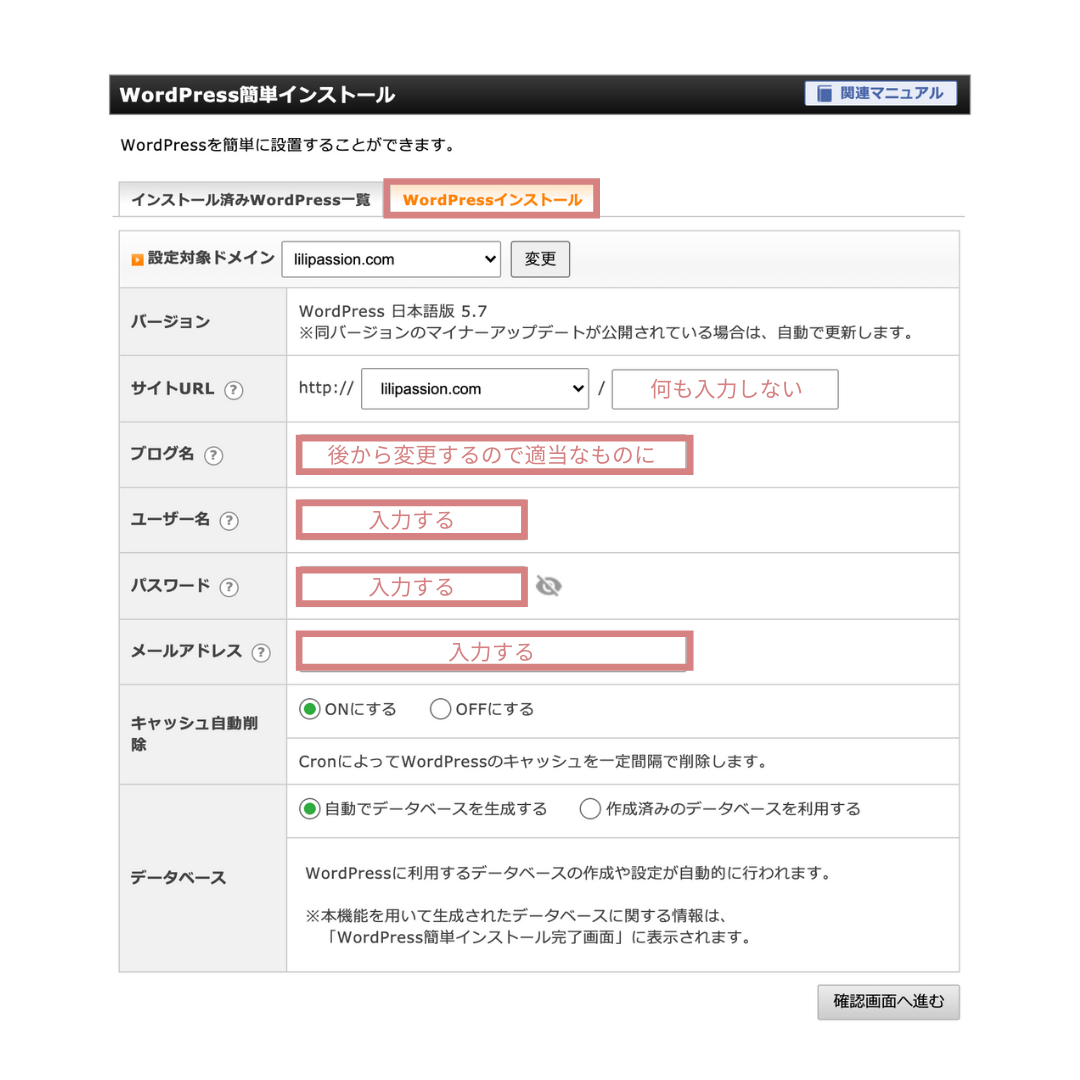Select the OFFにする cache radio button

point(440,709)
